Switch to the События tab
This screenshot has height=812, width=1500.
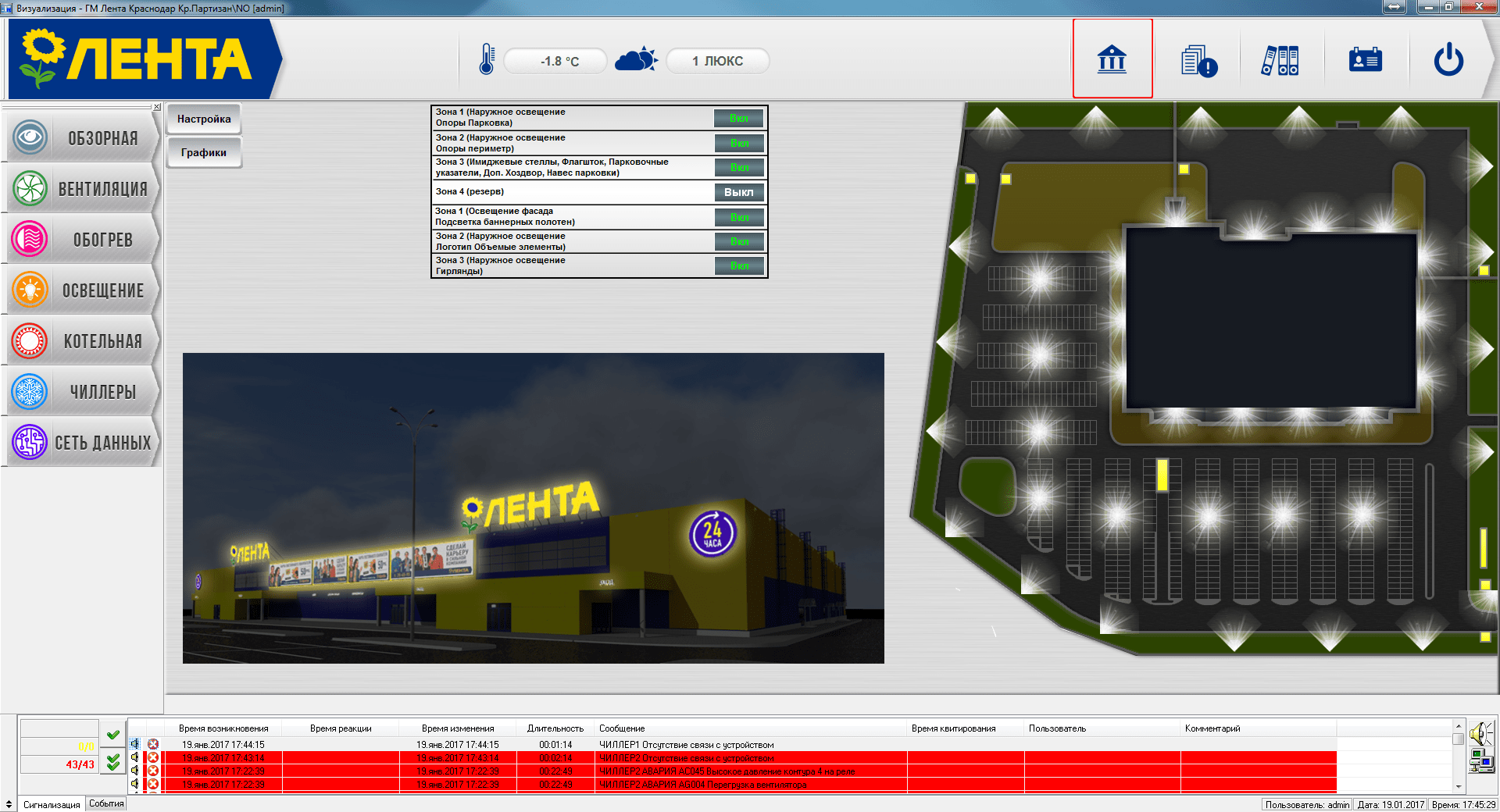106,803
